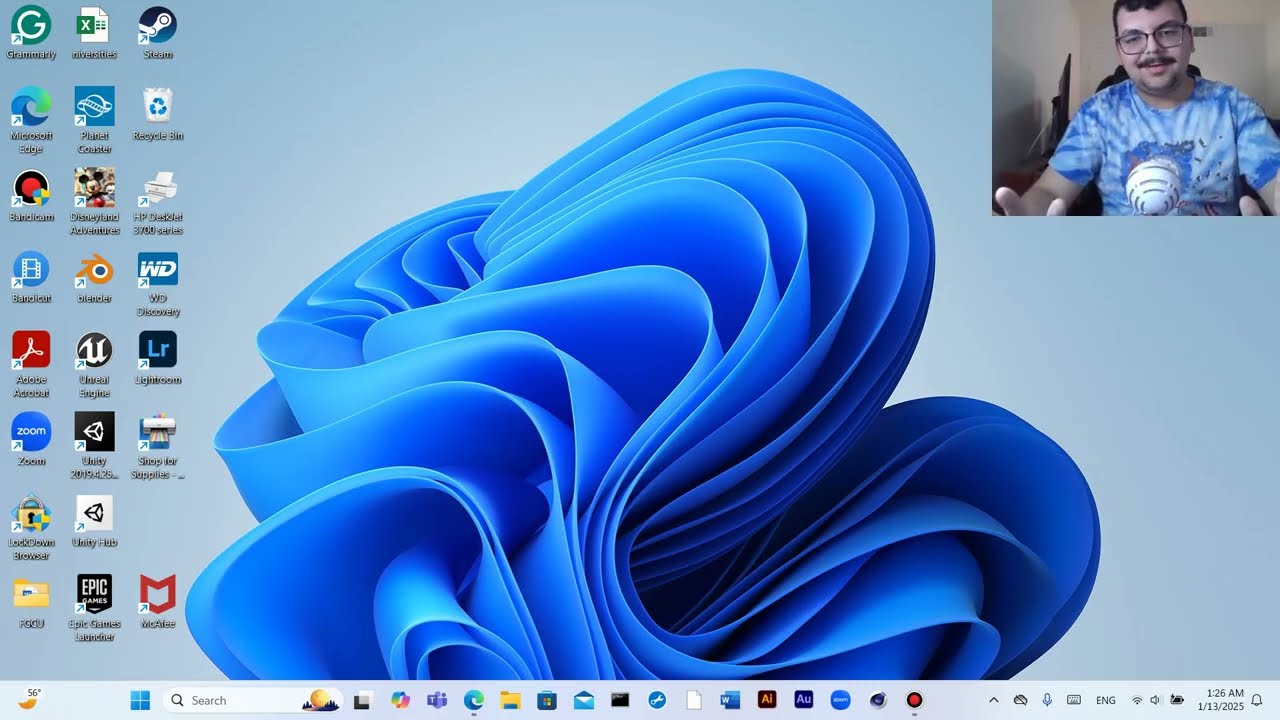
Task: Toggle the microphone icon in system tray
Action: (1047, 700)
